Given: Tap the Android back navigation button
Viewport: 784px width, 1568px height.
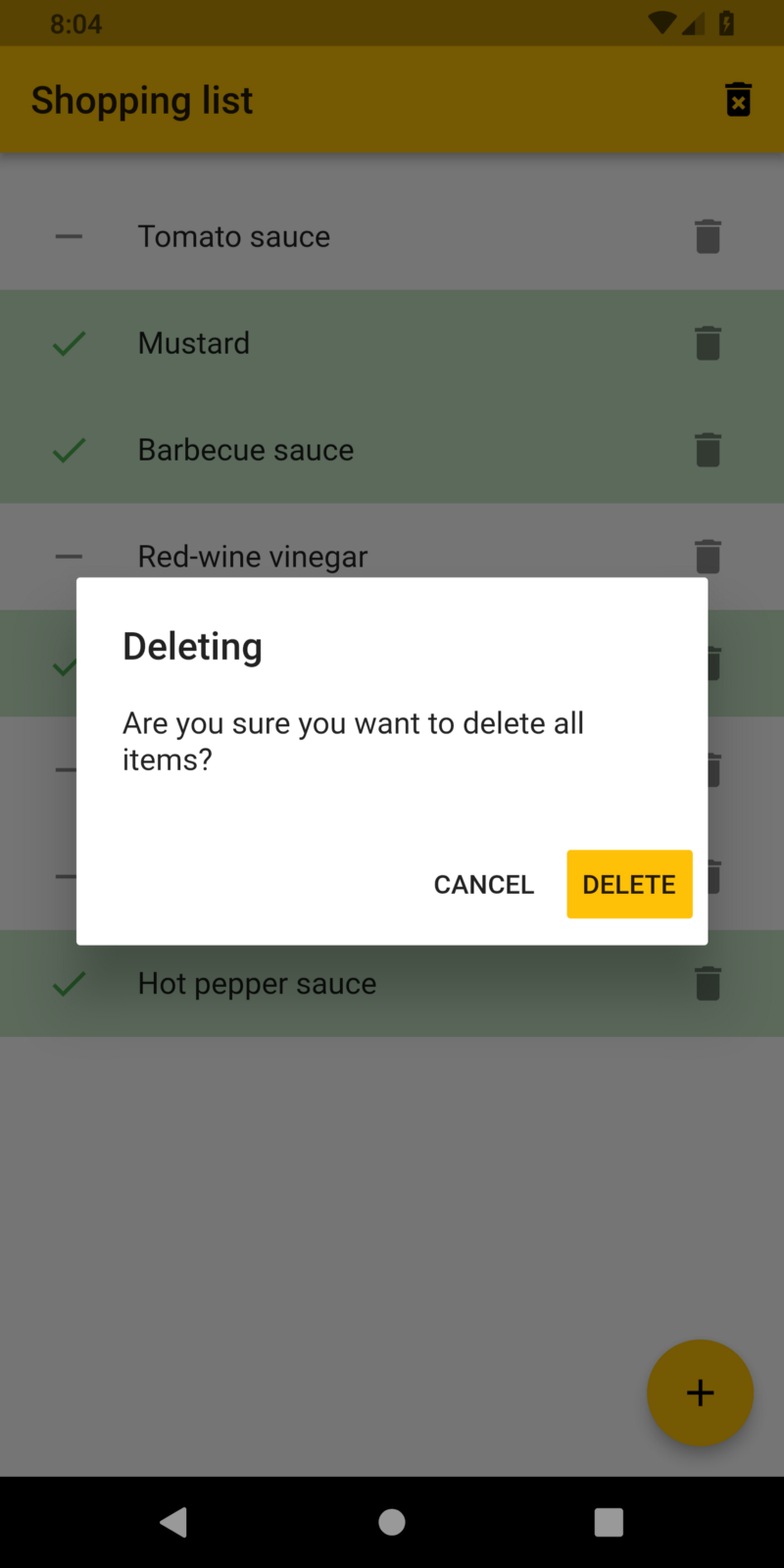Looking at the screenshot, I should (x=174, y=1522).
